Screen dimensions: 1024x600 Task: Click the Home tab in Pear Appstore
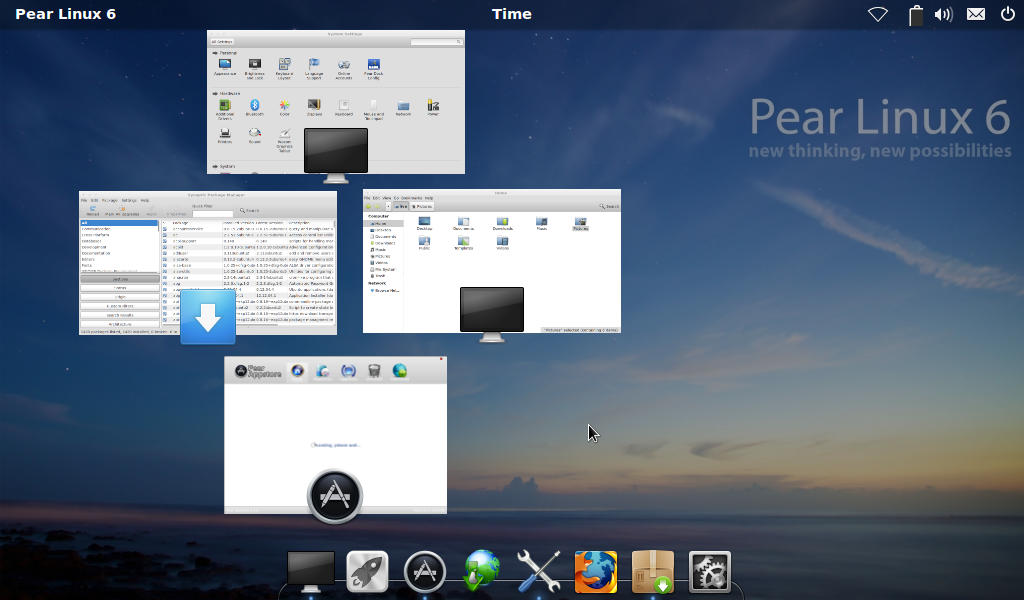(297, 371)
